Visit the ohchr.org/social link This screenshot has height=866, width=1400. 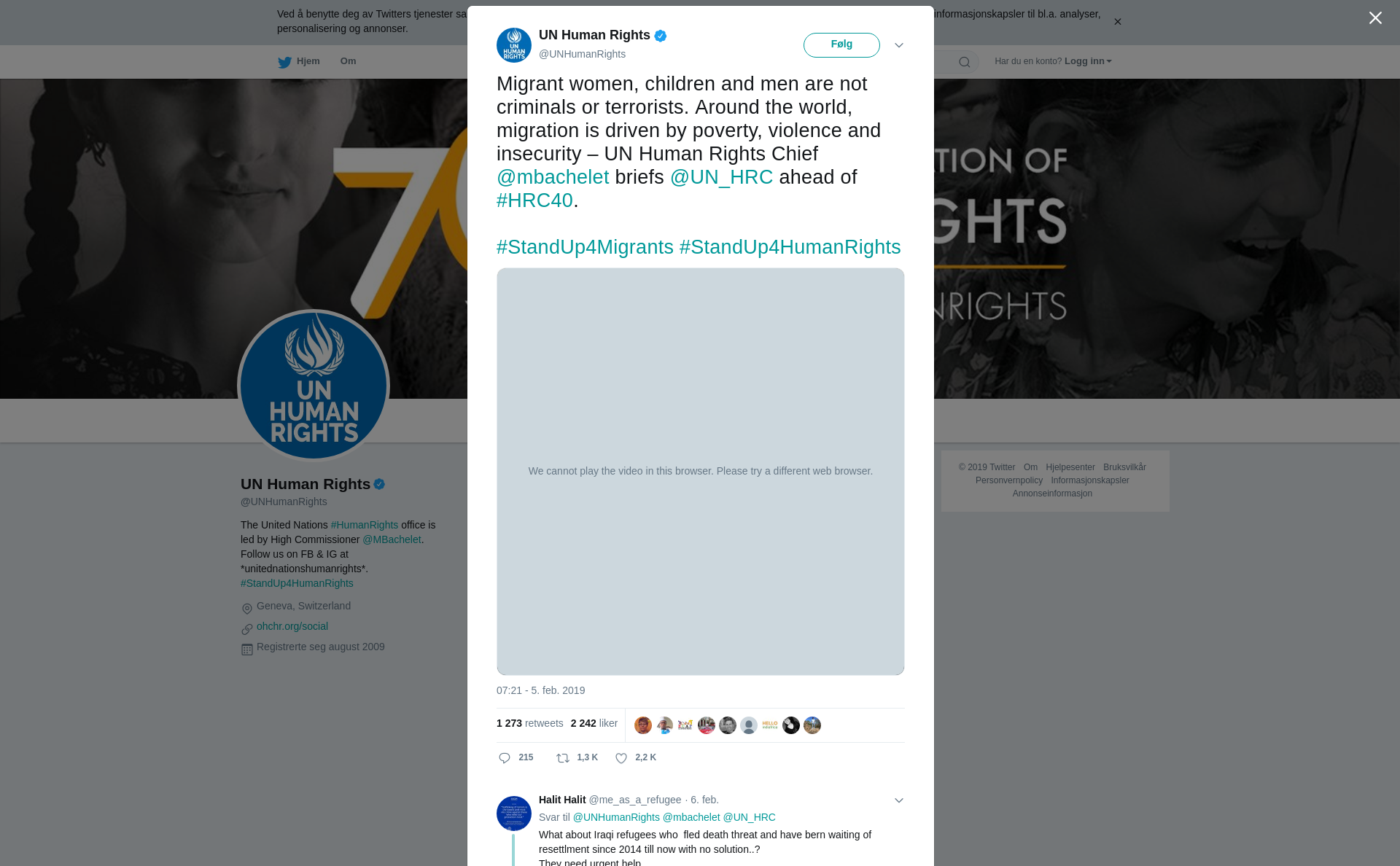pyautogui.click(x=292, y=626)
